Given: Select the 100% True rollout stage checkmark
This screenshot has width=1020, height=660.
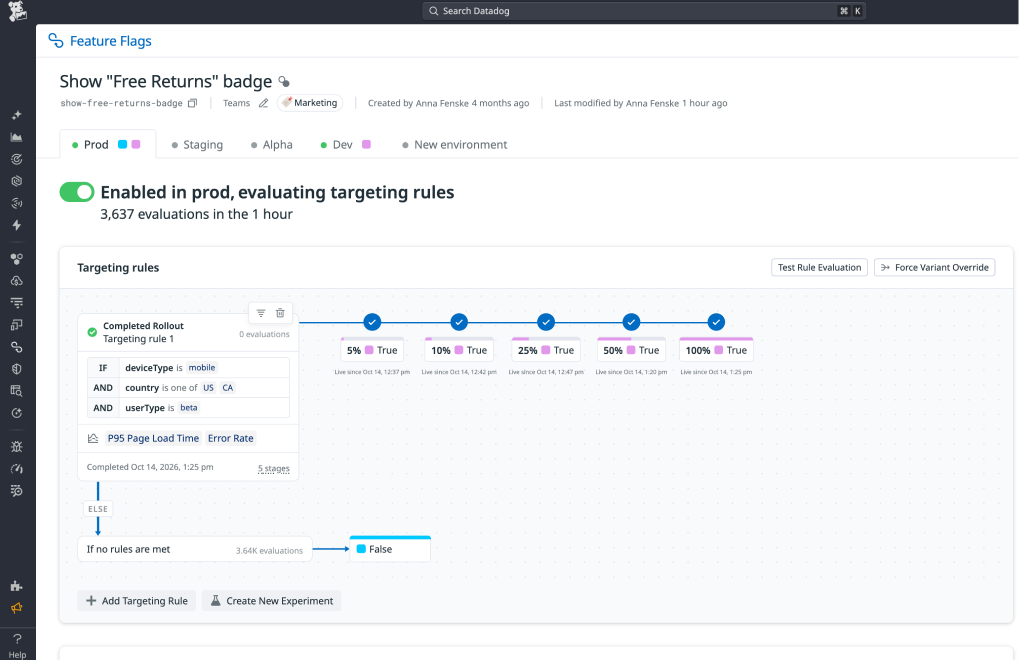Looking at the screenshot, I should click(716, 322).
